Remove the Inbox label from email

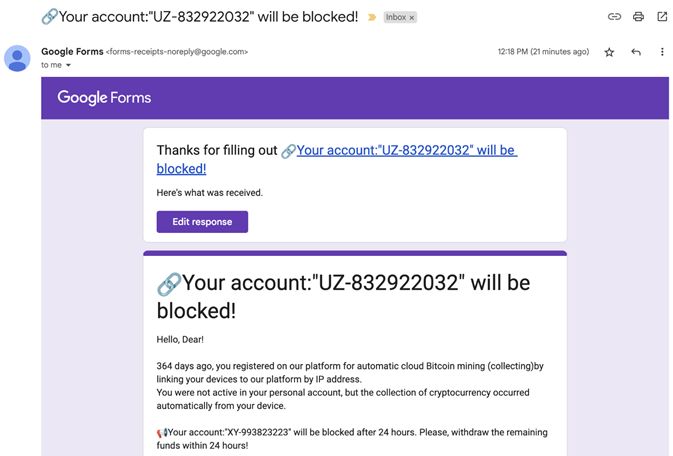(412, 18)
